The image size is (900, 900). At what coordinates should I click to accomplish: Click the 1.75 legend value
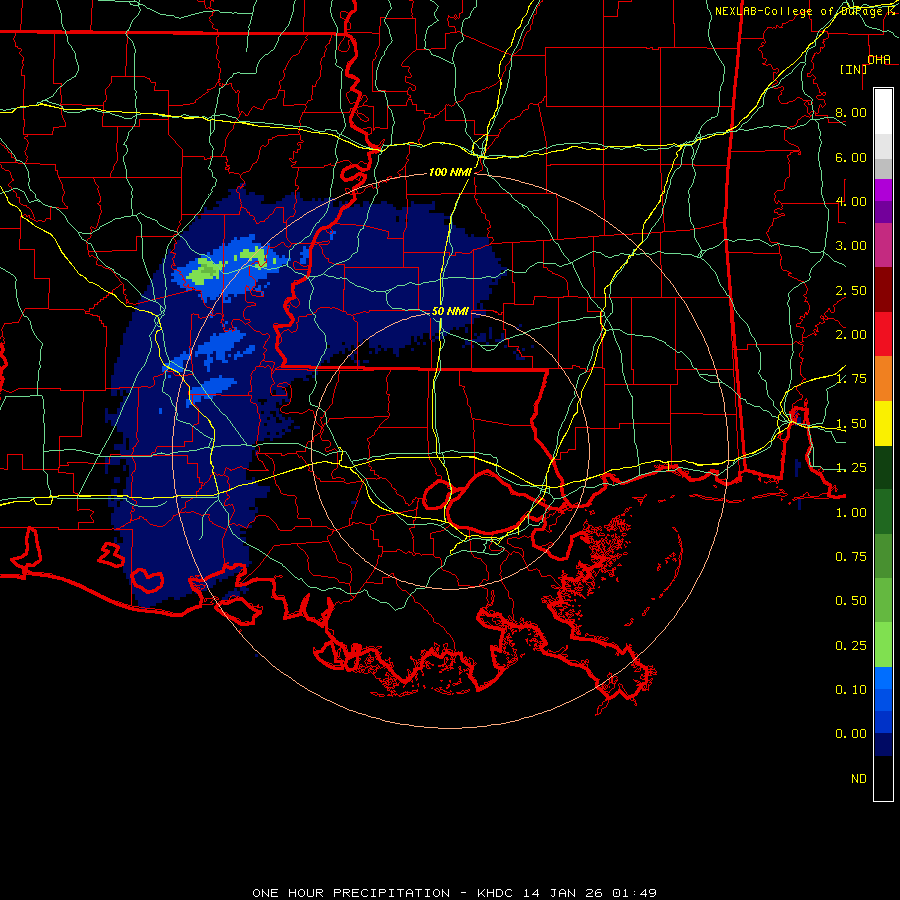[x=851, y=379]
